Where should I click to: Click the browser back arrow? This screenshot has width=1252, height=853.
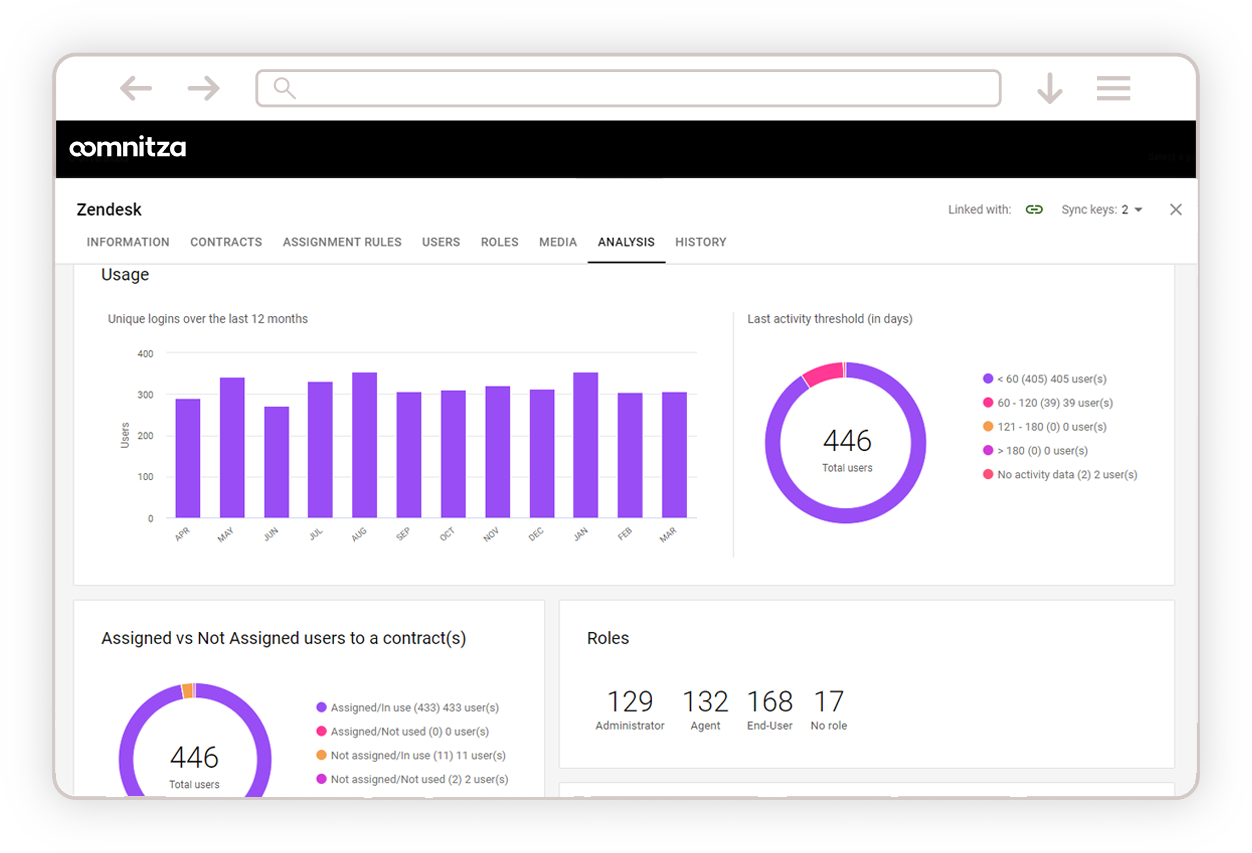[136, 89]
